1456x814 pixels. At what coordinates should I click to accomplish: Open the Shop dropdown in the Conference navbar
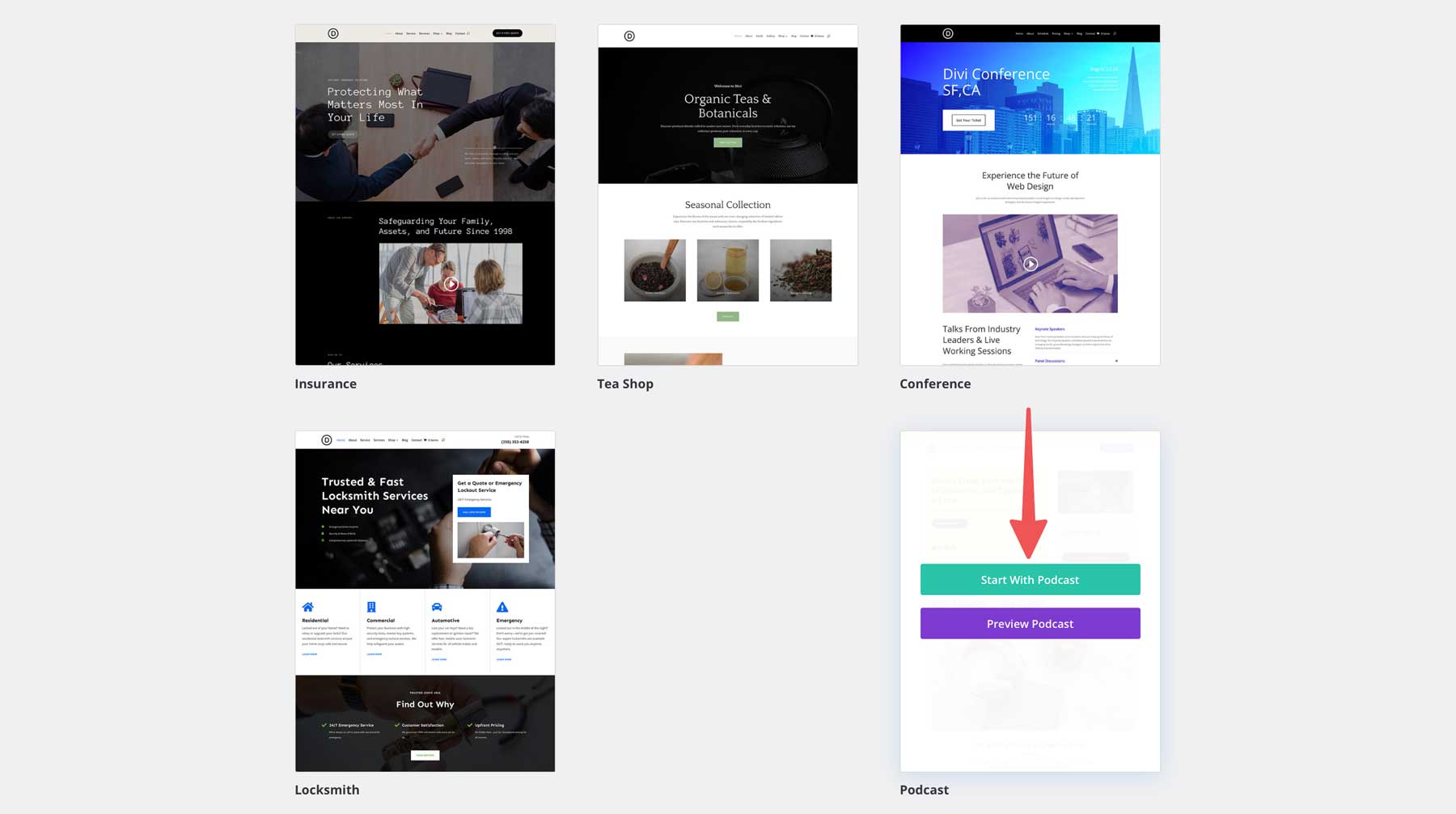(x=1069, y=34)
